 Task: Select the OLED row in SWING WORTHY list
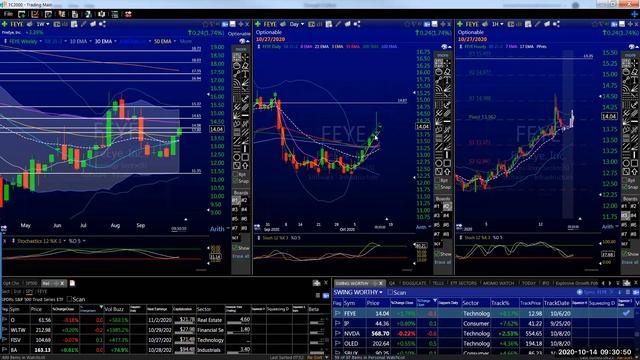pyautogui.click(x=486, y=343)
